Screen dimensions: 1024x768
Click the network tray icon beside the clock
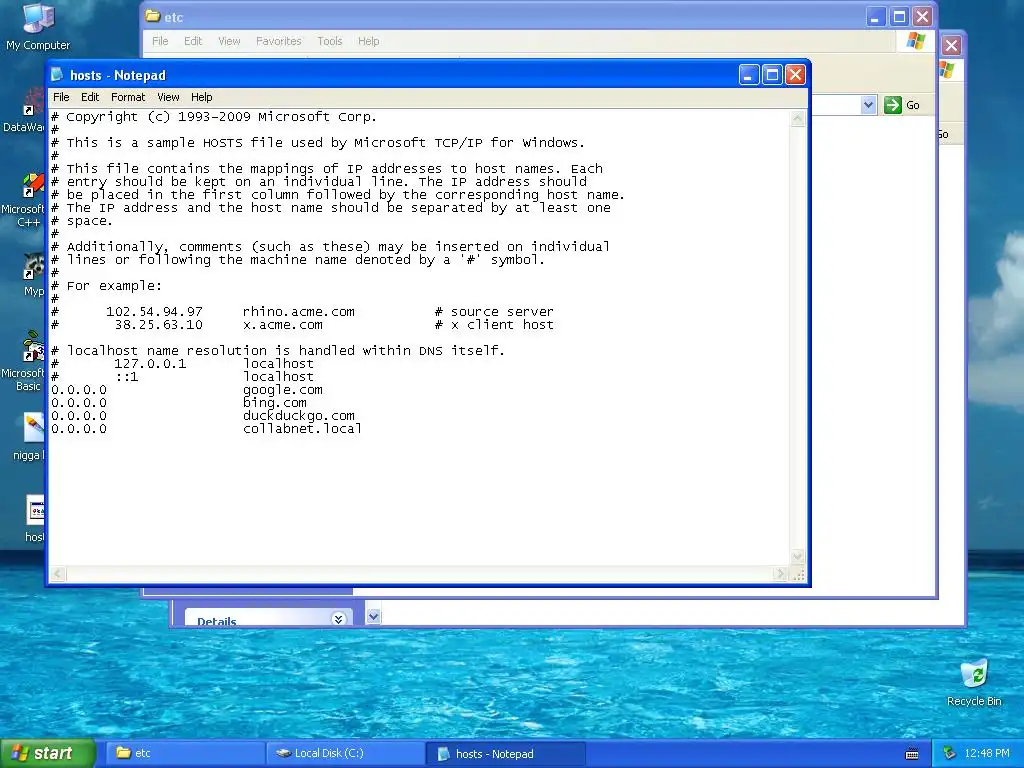[950, 754]
